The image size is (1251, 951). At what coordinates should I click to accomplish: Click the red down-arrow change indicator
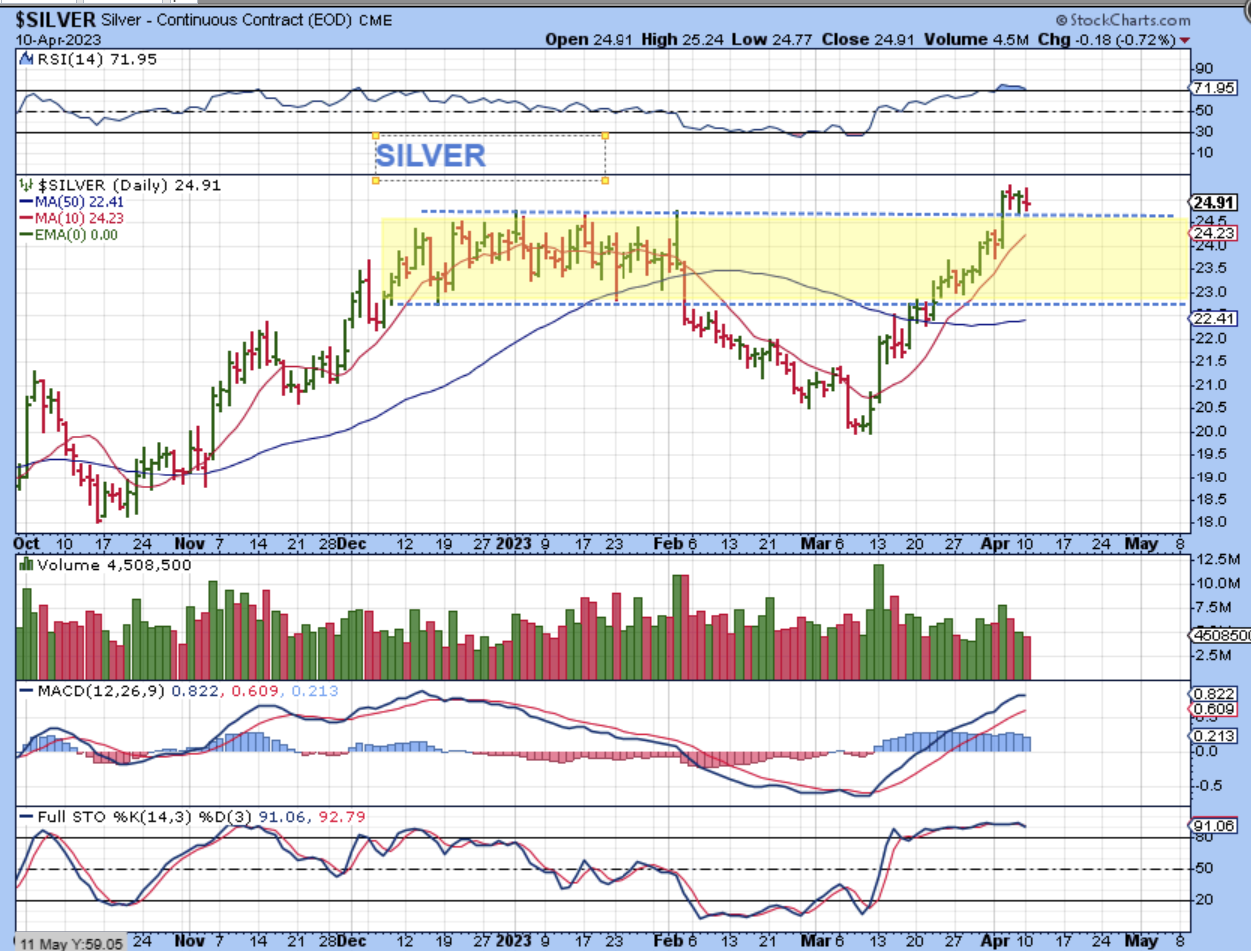pyautogui.click(x=1185, y=40)
